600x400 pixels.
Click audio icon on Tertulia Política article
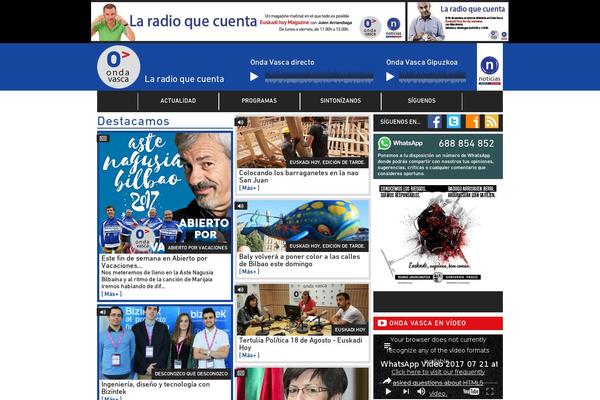[x=241, y=289]
